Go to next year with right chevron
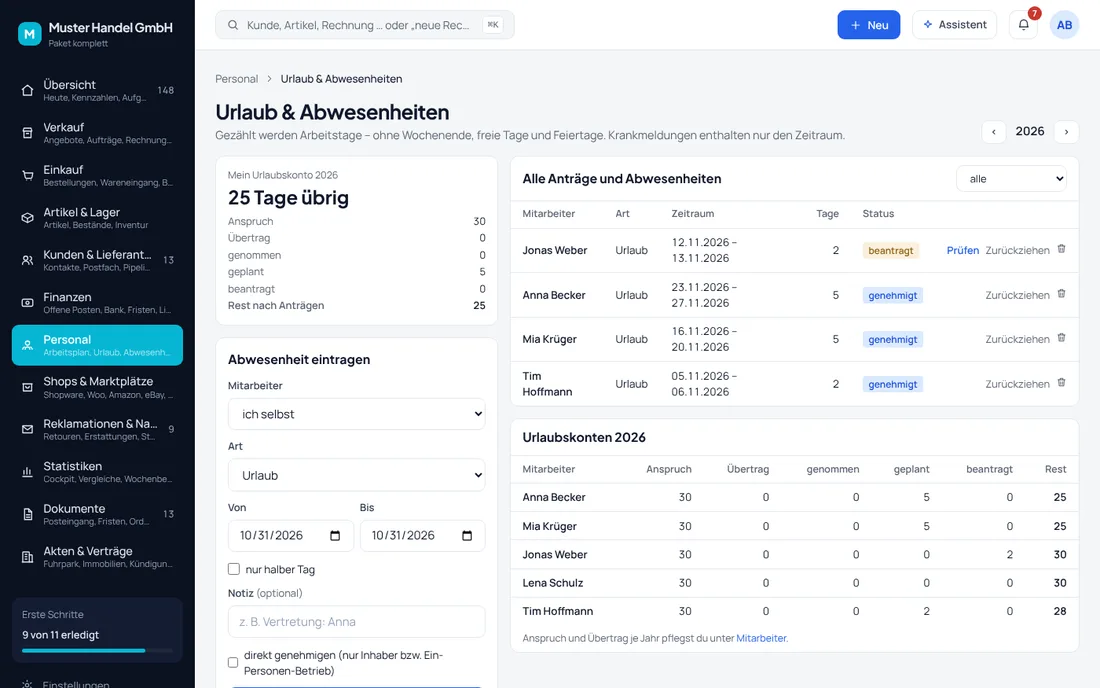This screenshot has height=688, width=1100. click(1066, 132)
